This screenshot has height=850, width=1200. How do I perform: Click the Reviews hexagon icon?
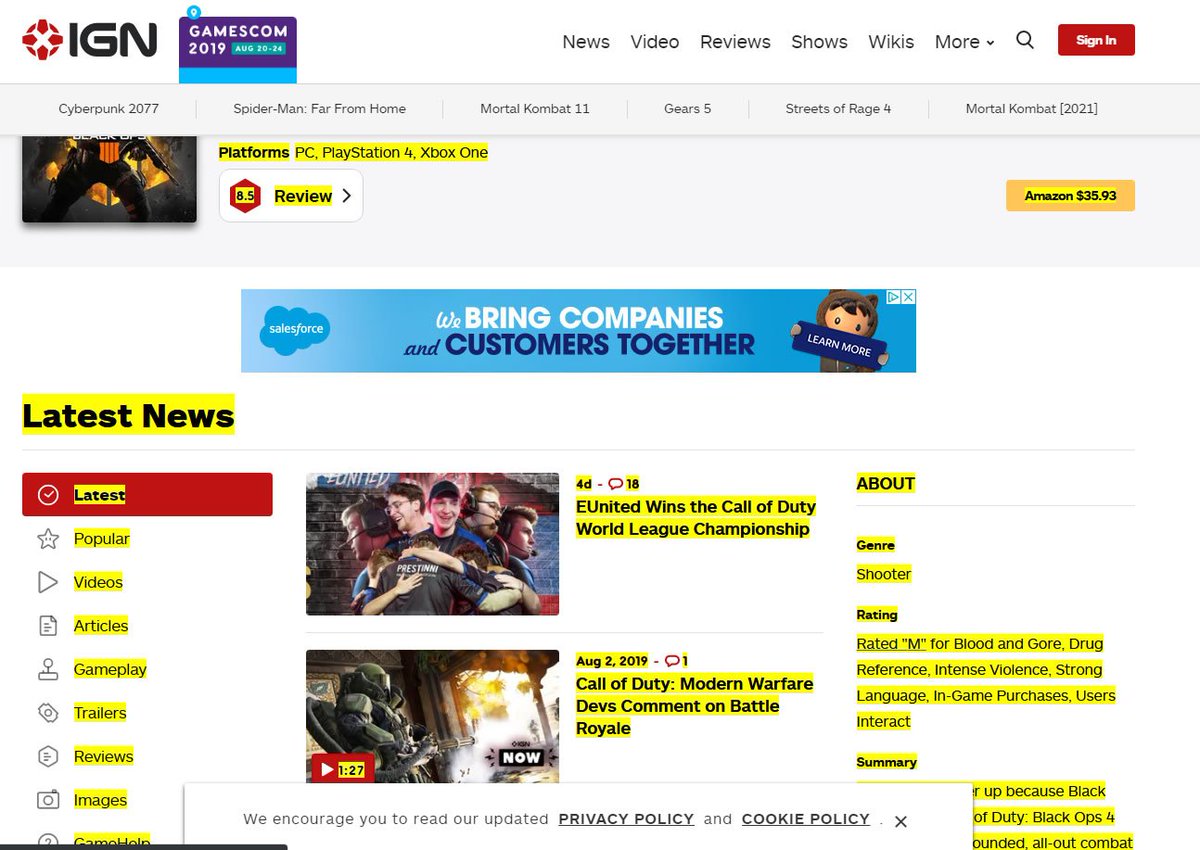coord(48,756)
